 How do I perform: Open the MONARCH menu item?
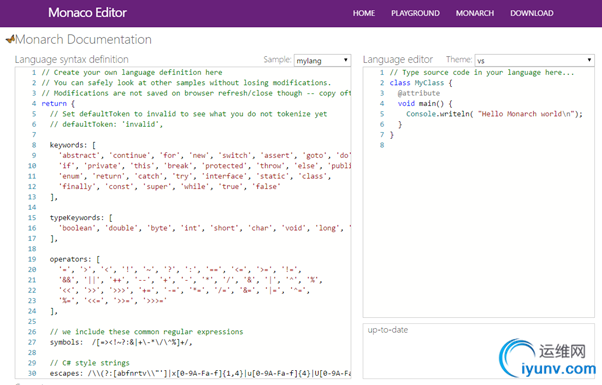(475, 13)
